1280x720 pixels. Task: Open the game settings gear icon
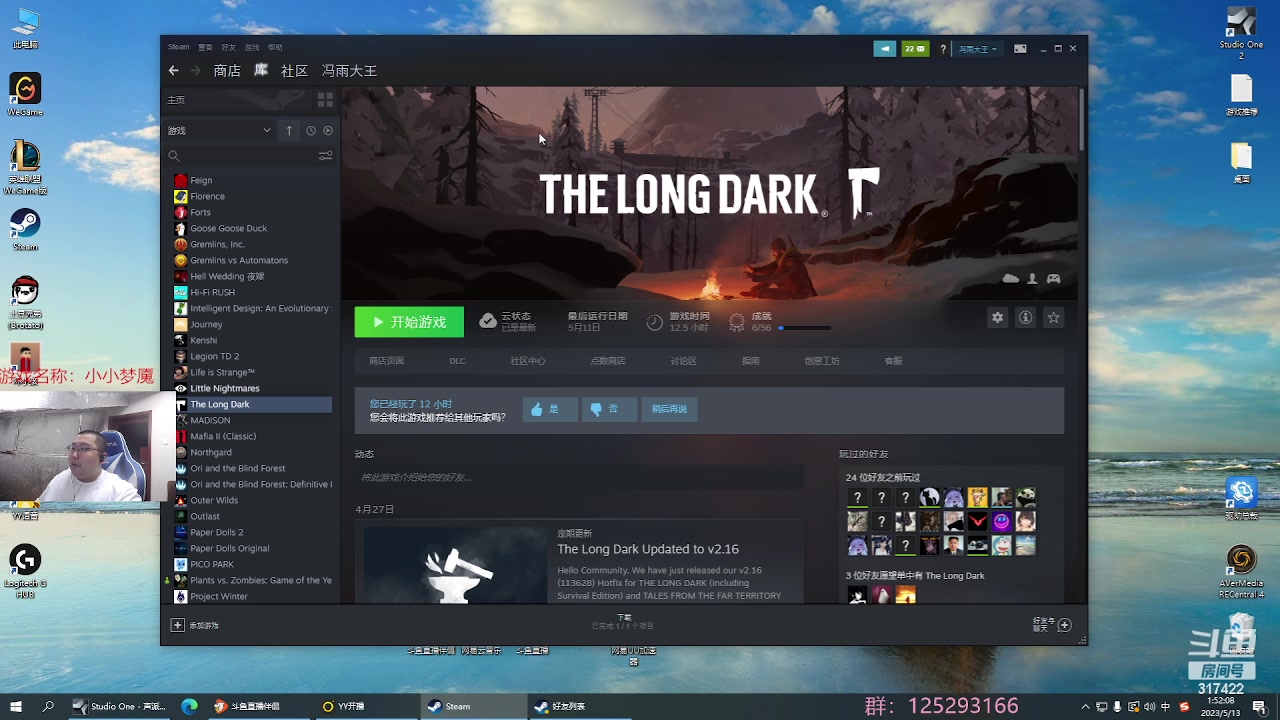coord(997,317)
